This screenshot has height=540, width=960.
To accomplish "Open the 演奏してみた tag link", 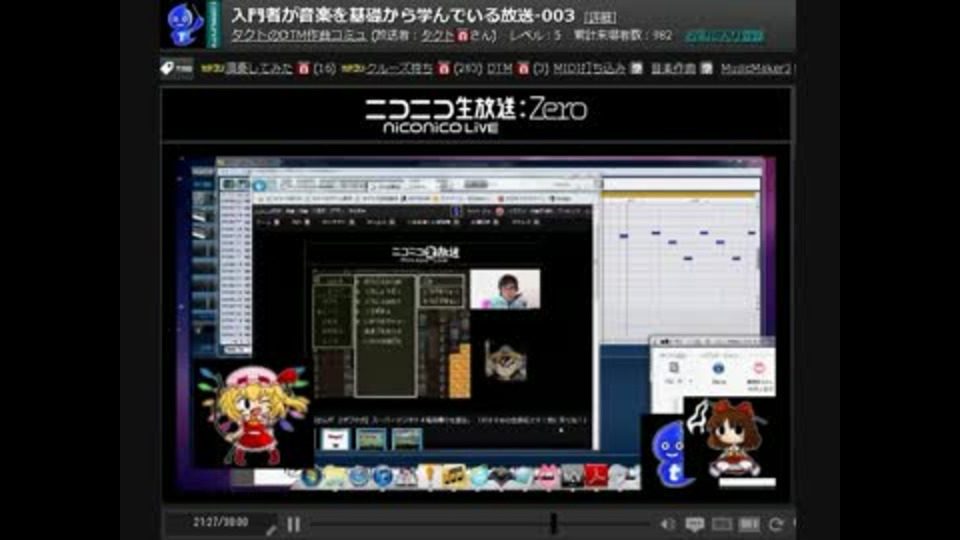I will pos(259,69).
